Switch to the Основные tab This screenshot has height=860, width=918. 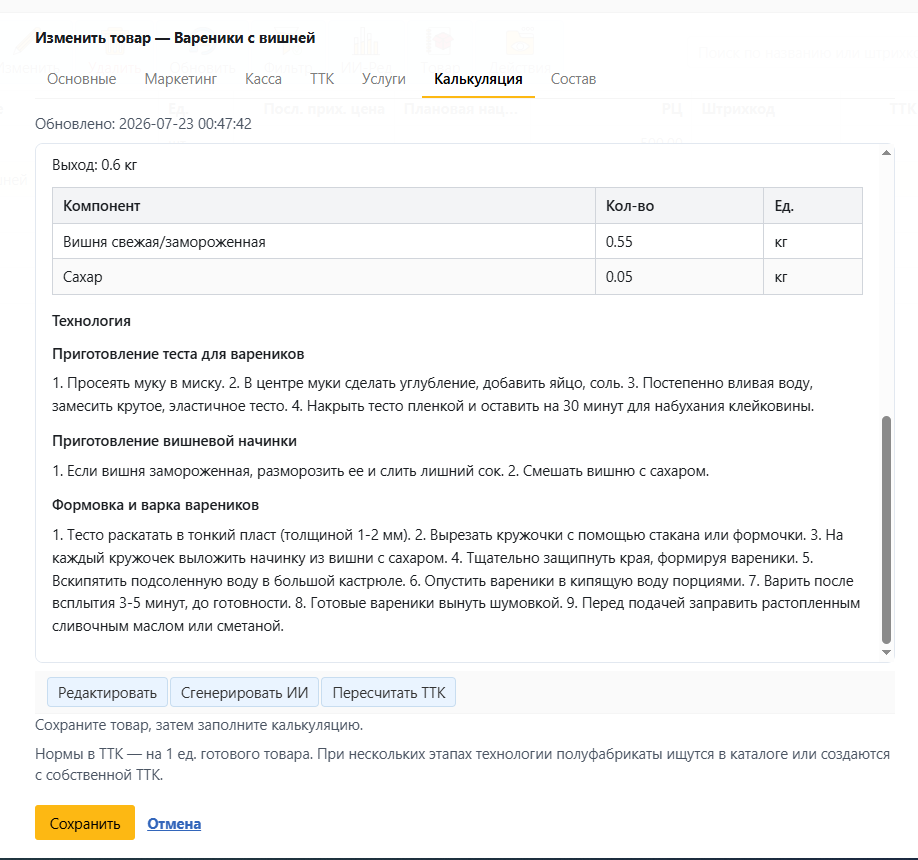tap(81, 79)
